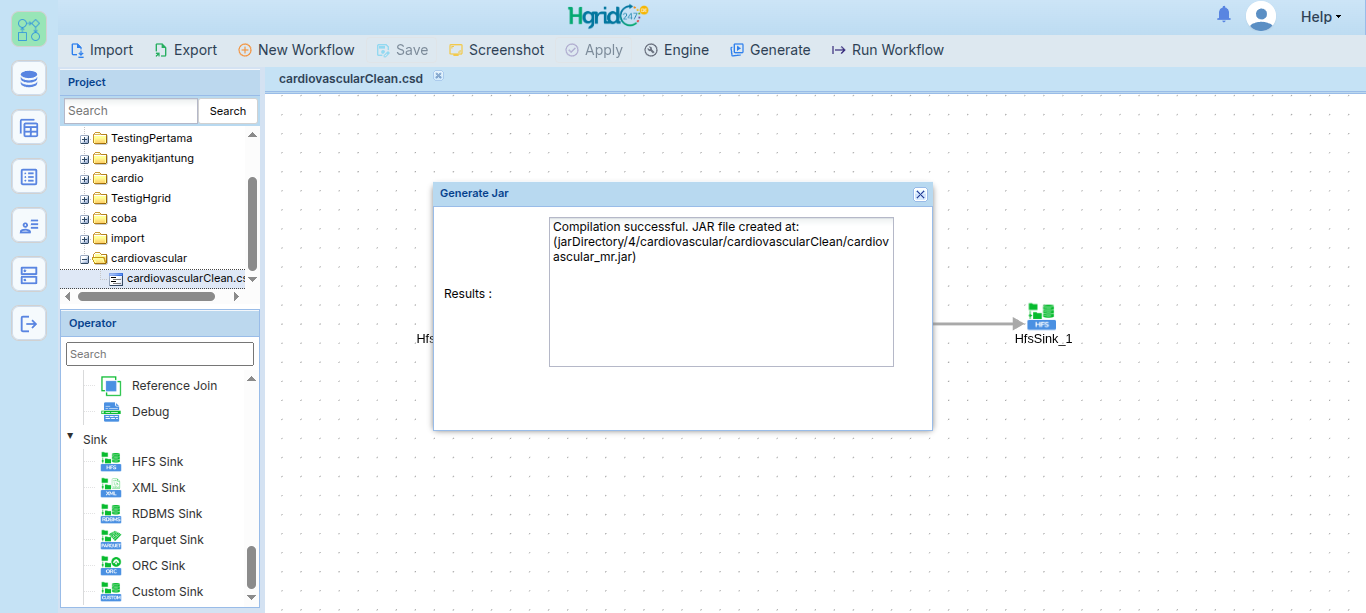This screenshot has height=613, width=1366.
Task: Expand the import folder
Action: [85, 239]
